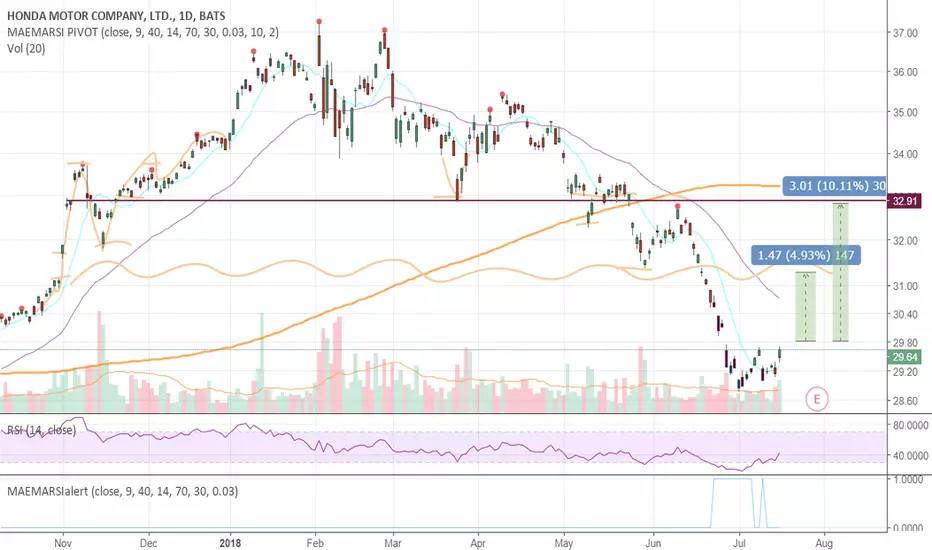Click the red pivot dot at February peak
The image size is (932, 550).
(319, 21)
